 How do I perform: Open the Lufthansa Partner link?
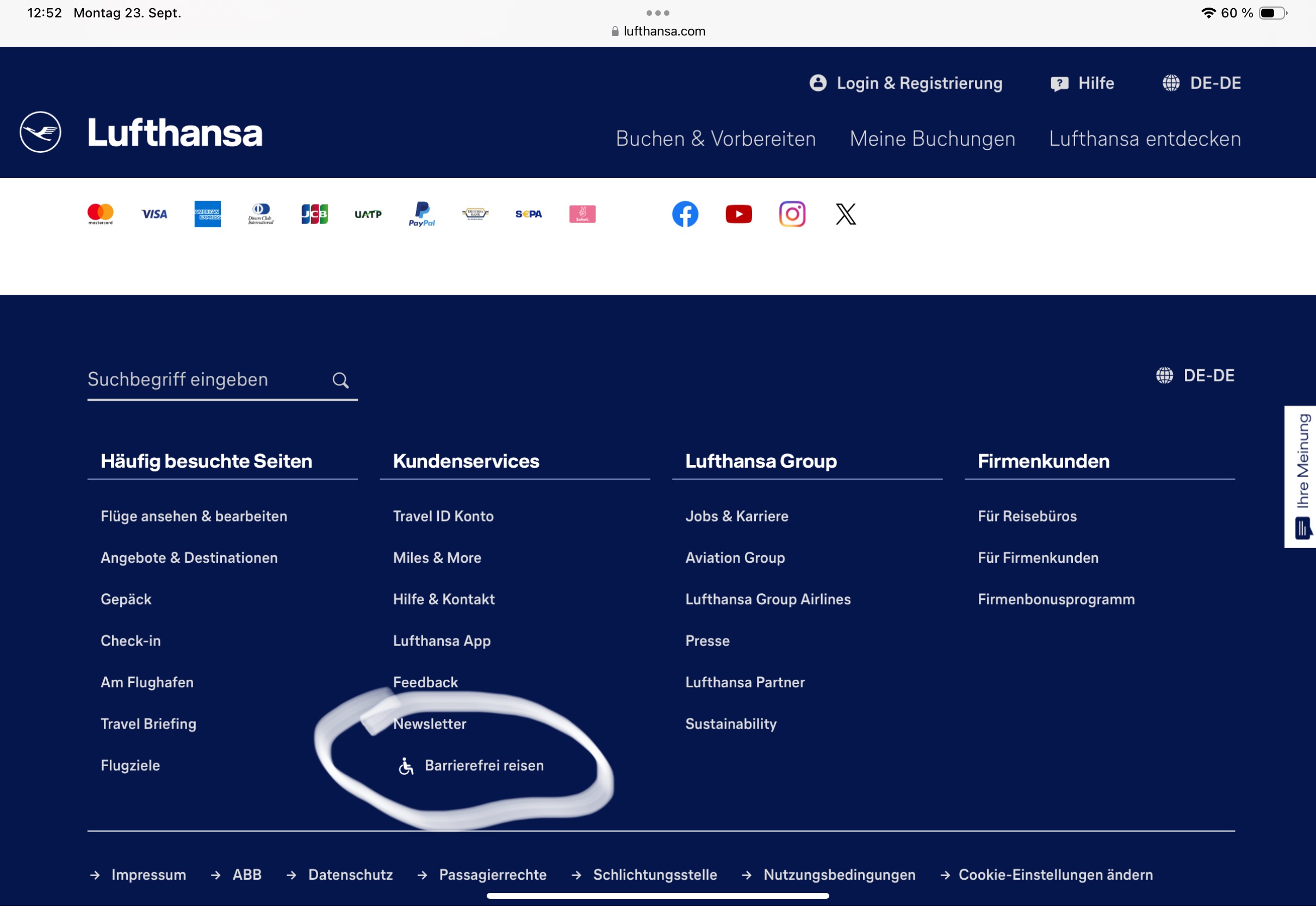tap(745, 682)
